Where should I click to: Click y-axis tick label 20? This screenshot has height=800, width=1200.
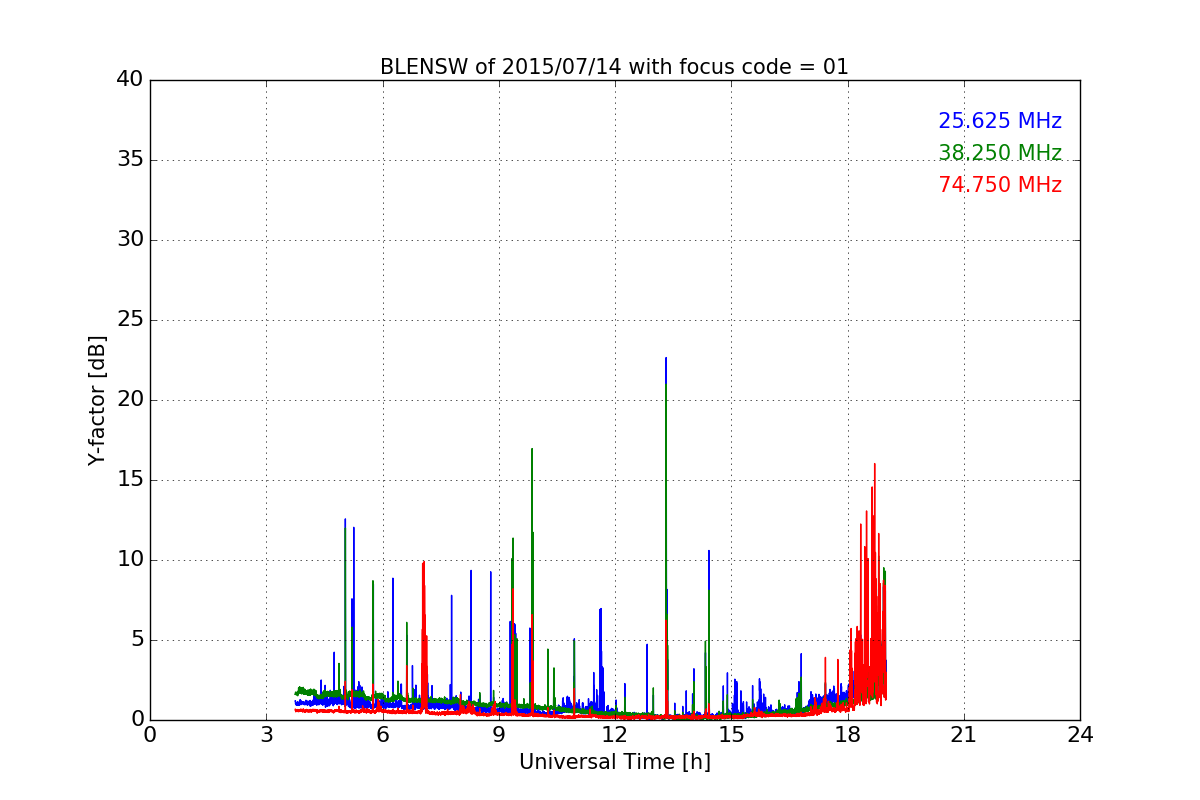point(130,400)
